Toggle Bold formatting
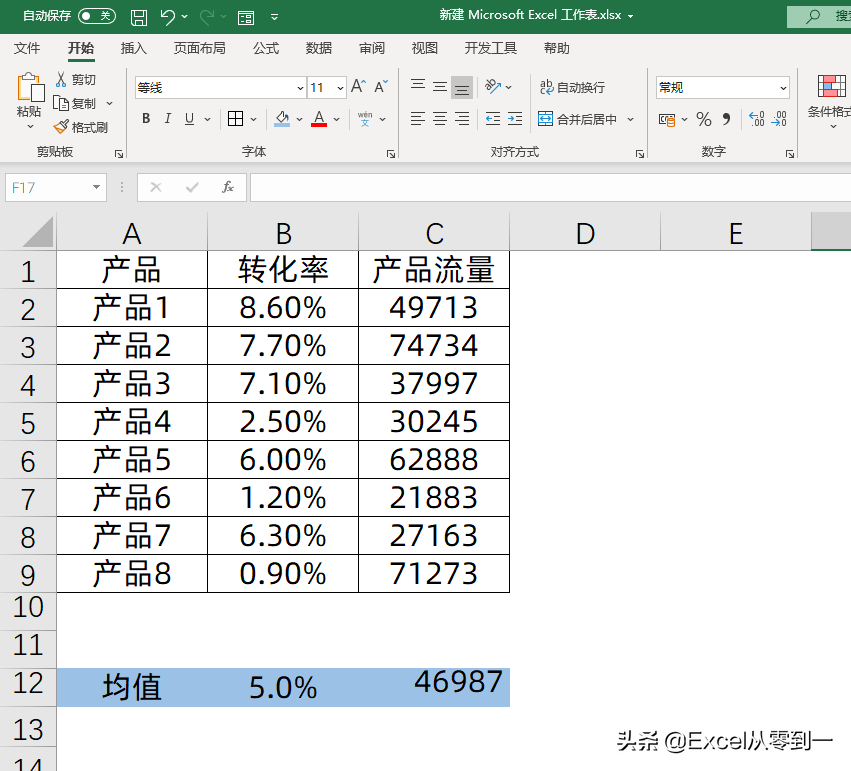Image resolution: width=851 pixels, height=771 pixels. pyautogui.click(x=146, y=118)
